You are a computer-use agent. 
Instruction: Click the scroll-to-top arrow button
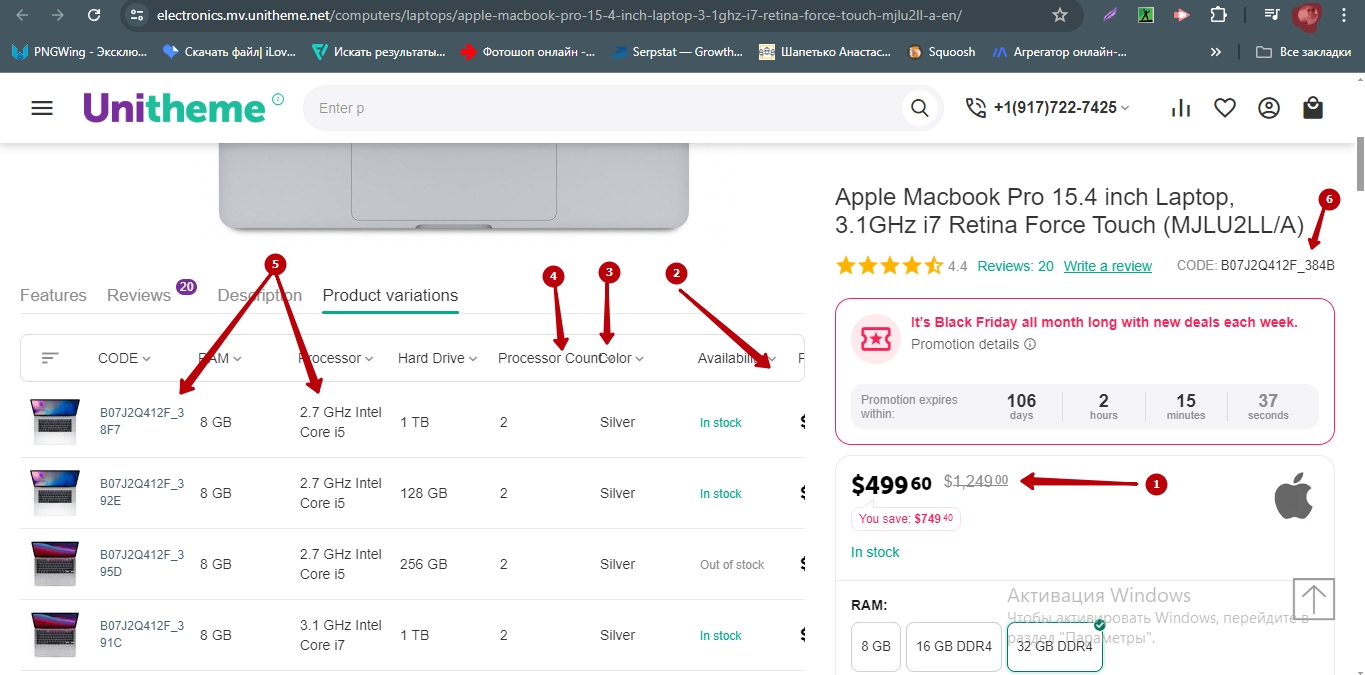(x=1313, y=599)
